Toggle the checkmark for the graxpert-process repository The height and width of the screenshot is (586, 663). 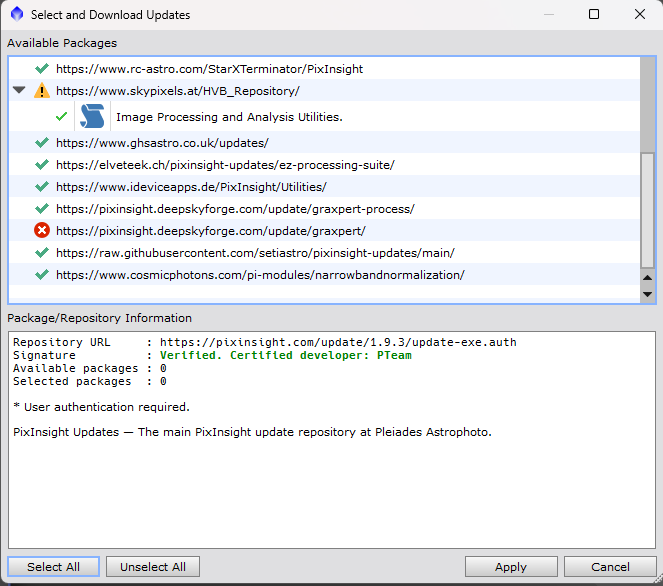41,209
